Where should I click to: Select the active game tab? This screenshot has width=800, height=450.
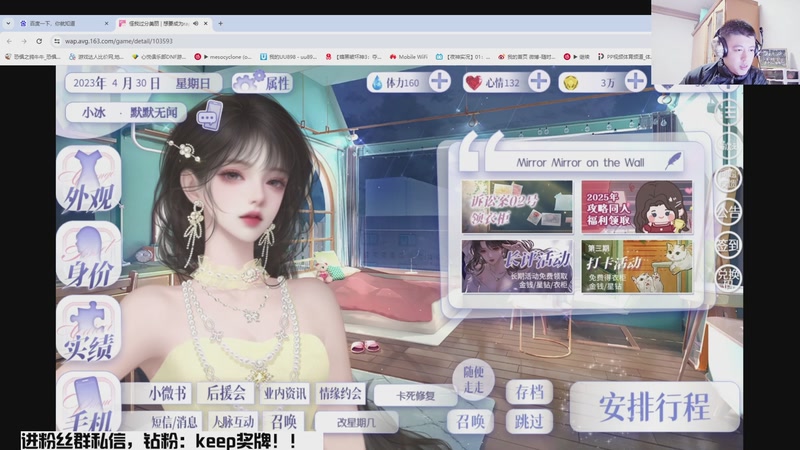coord(163,23)
